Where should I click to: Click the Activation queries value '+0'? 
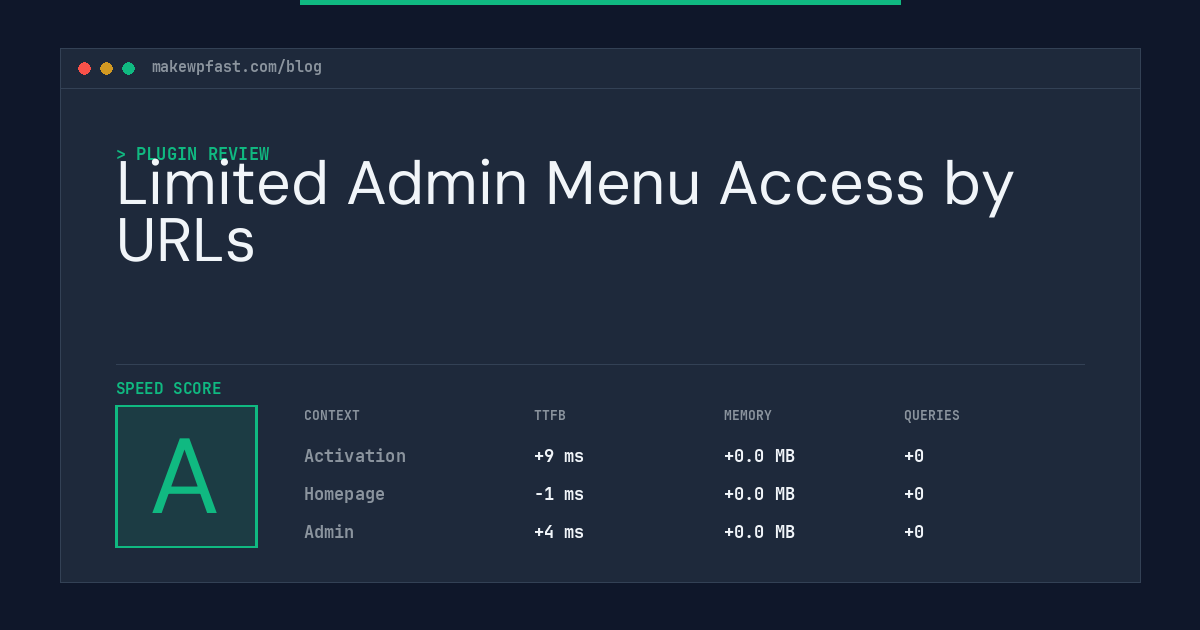point(914,456)
